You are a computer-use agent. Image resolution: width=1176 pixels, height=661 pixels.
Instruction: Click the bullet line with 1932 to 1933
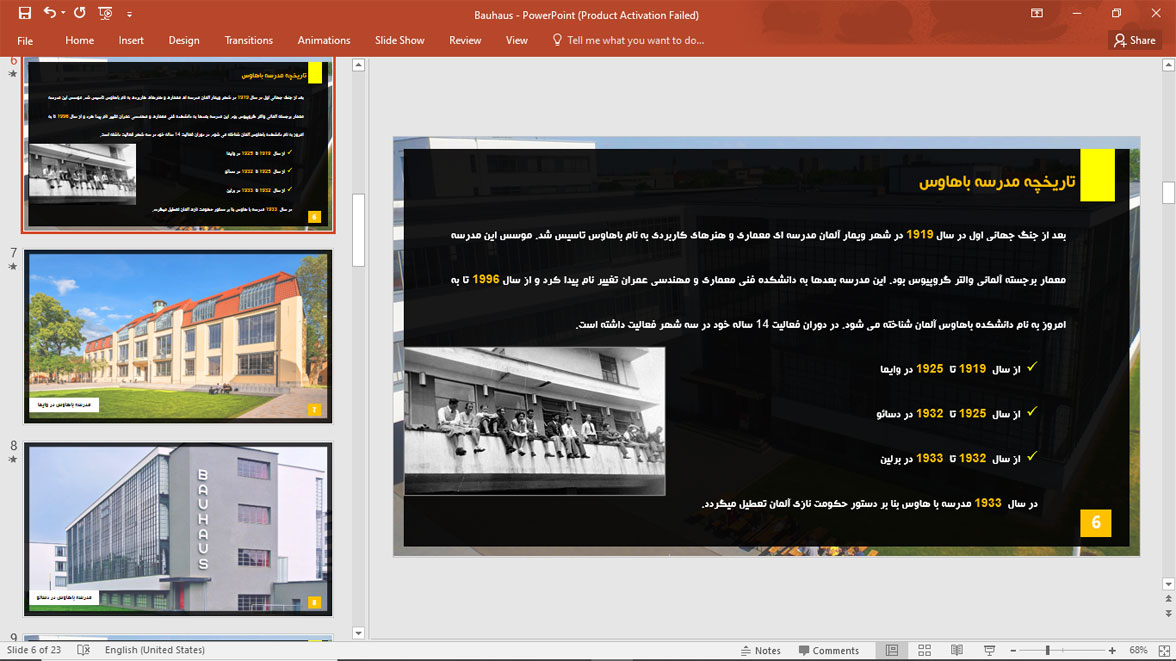(x=959, y=458)
